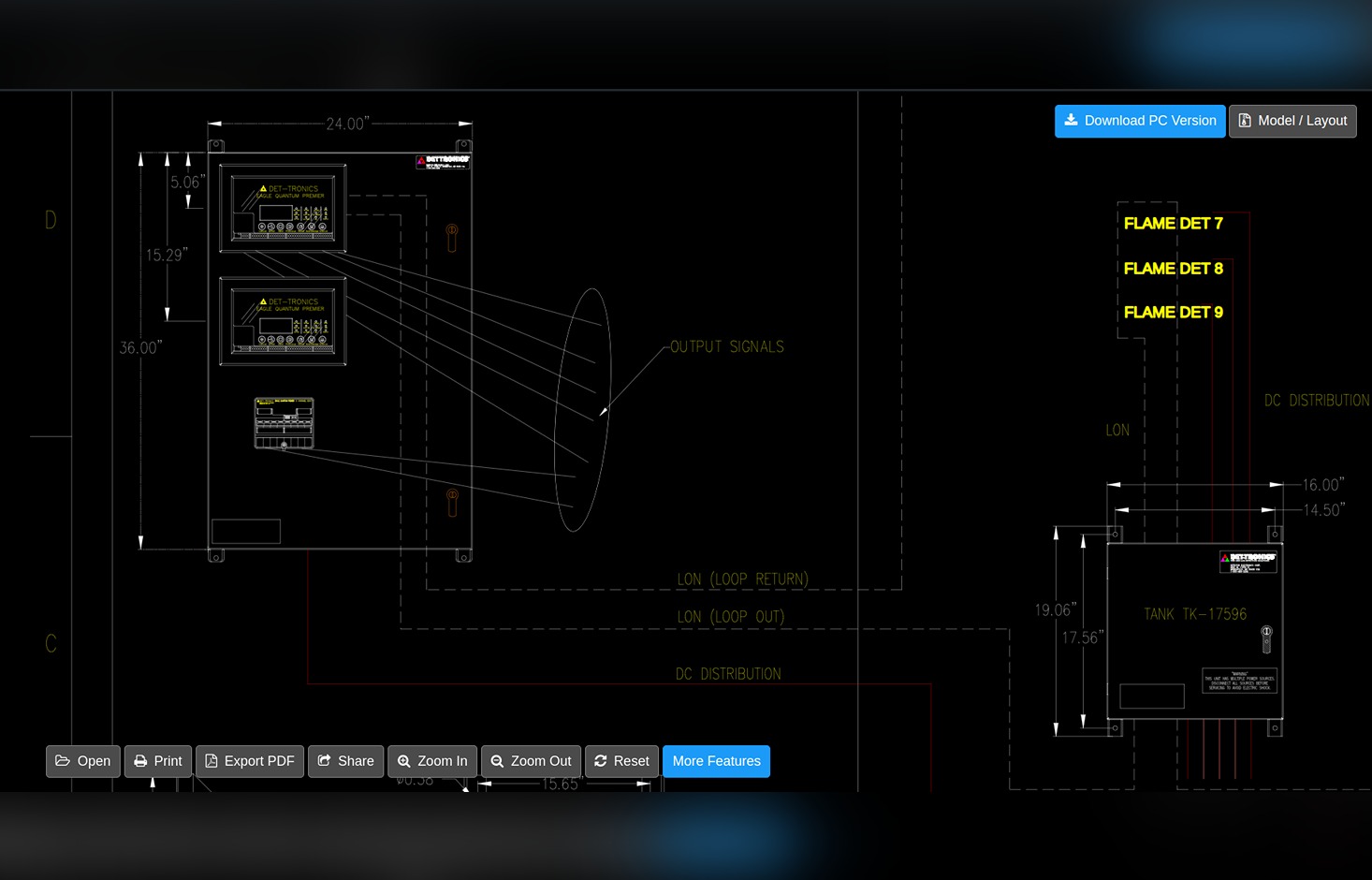Select the FLAME DET 7 label
Image resolution: width=1372 pixels, height=880 pixels.
pos(1174,224)
